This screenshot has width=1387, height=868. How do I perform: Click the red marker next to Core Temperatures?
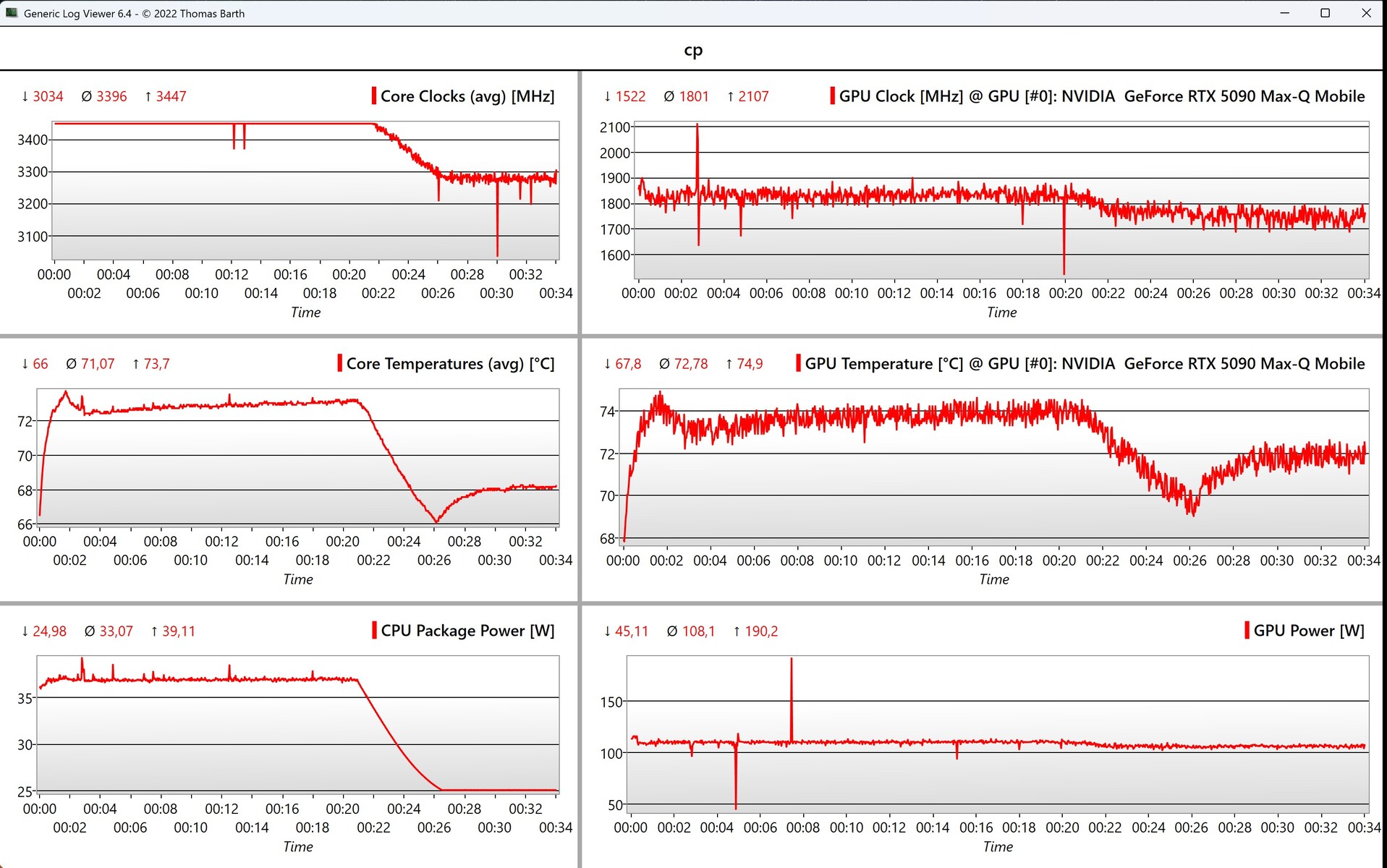point(339,363)
